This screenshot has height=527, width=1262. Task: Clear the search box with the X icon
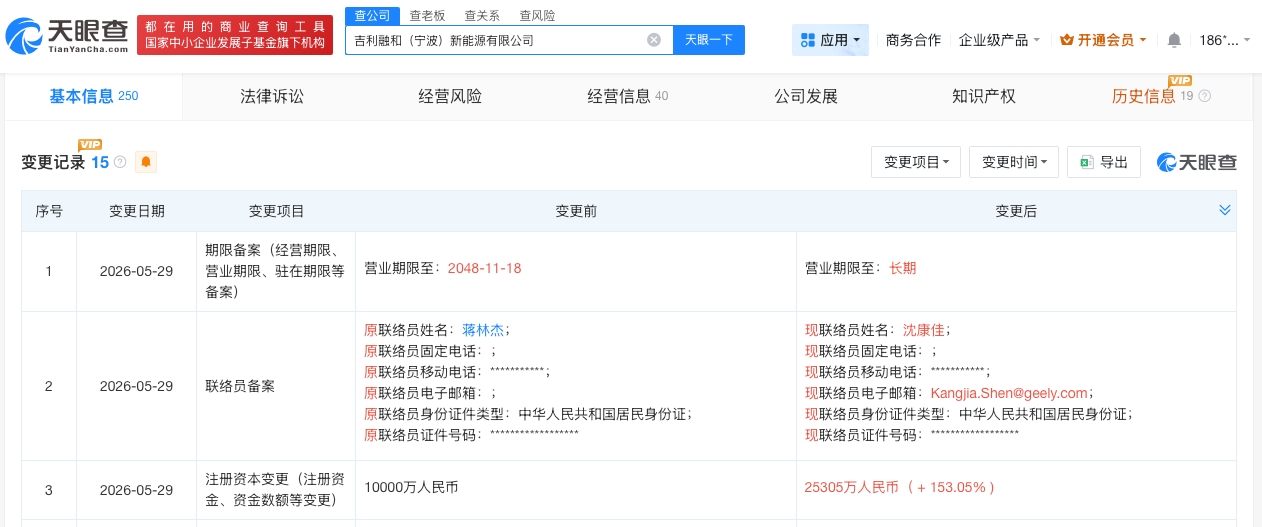[x=654, y=40]
